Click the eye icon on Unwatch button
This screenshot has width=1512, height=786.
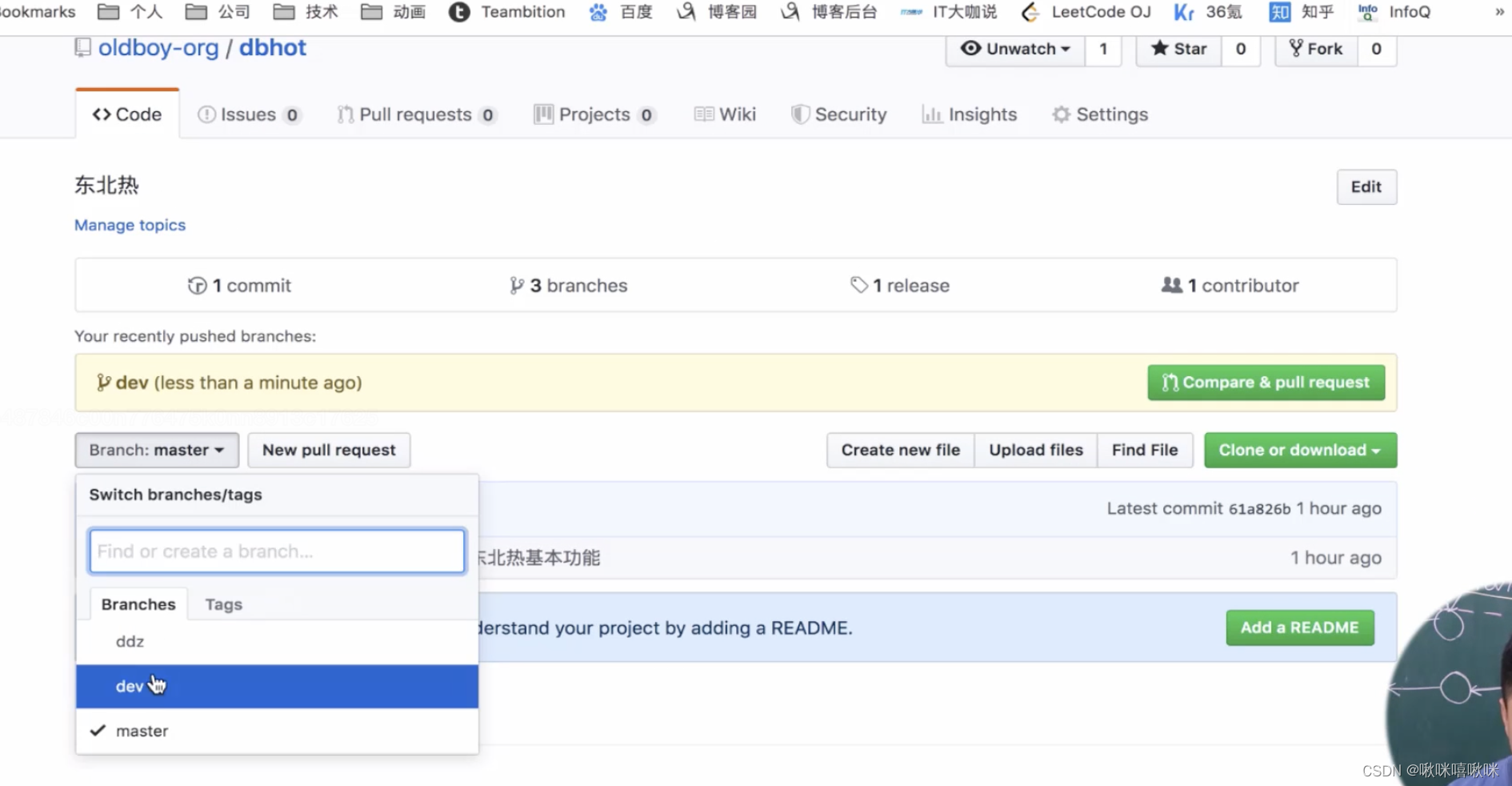[970, 48]
